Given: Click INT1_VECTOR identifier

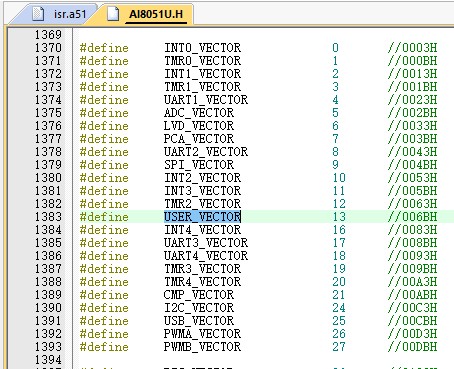Looking at the screenshot, I should 202,74.
